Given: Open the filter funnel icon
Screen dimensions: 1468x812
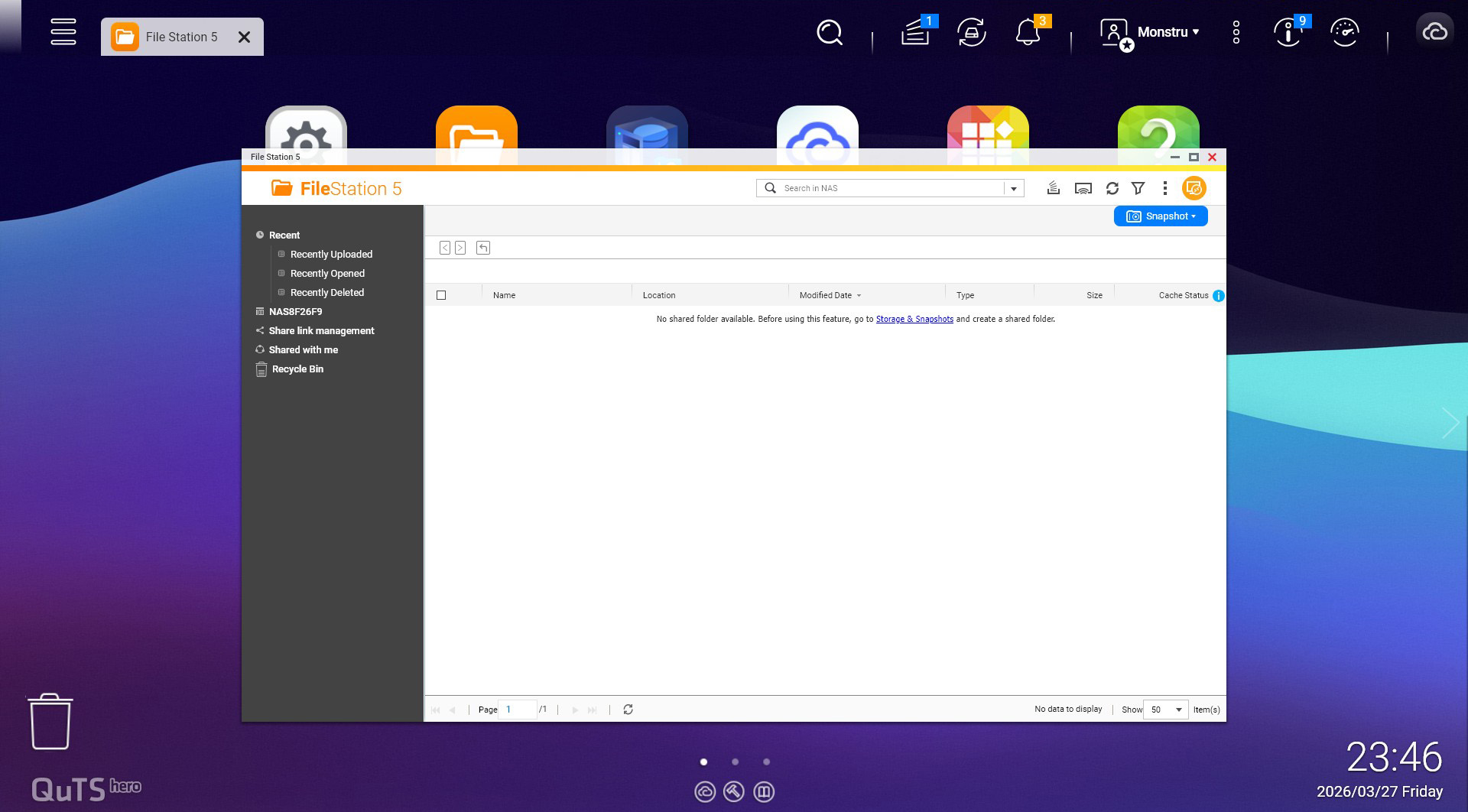Looking at the screenshot, I should 1138,188.
